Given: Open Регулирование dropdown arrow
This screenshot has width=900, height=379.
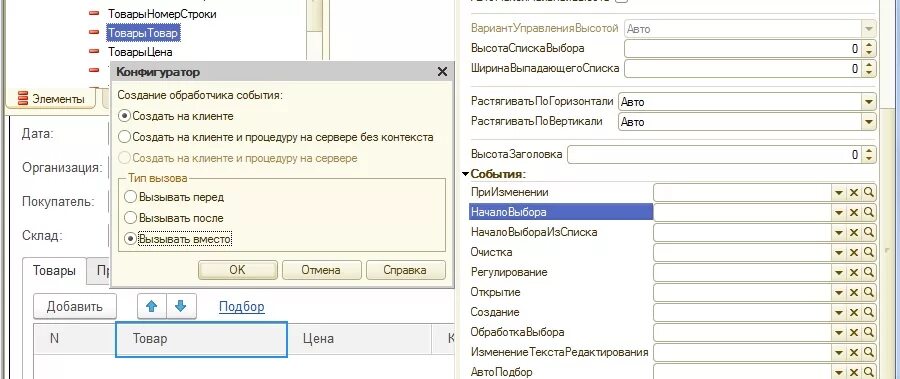Looking at the screenshot, I should click(x=839, y=273).
